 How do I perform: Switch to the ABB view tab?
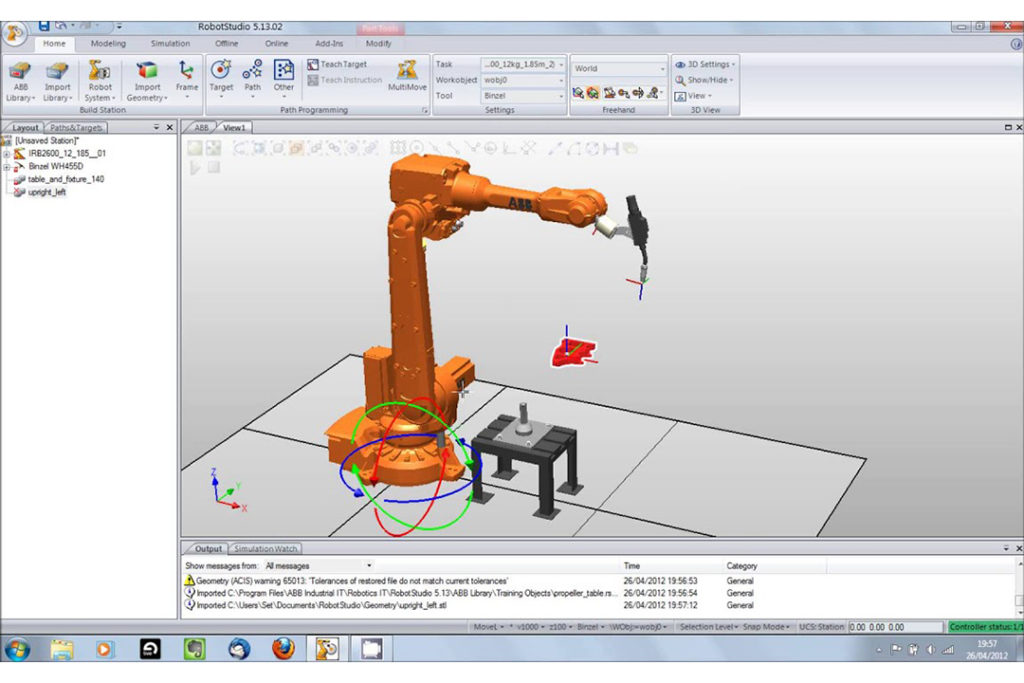[x=201, y=128]
